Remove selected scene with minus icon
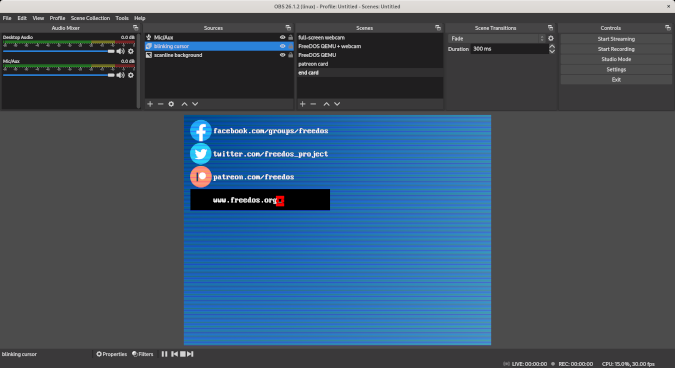This screenshot has width=675, height=368. (x=313, y=104)
